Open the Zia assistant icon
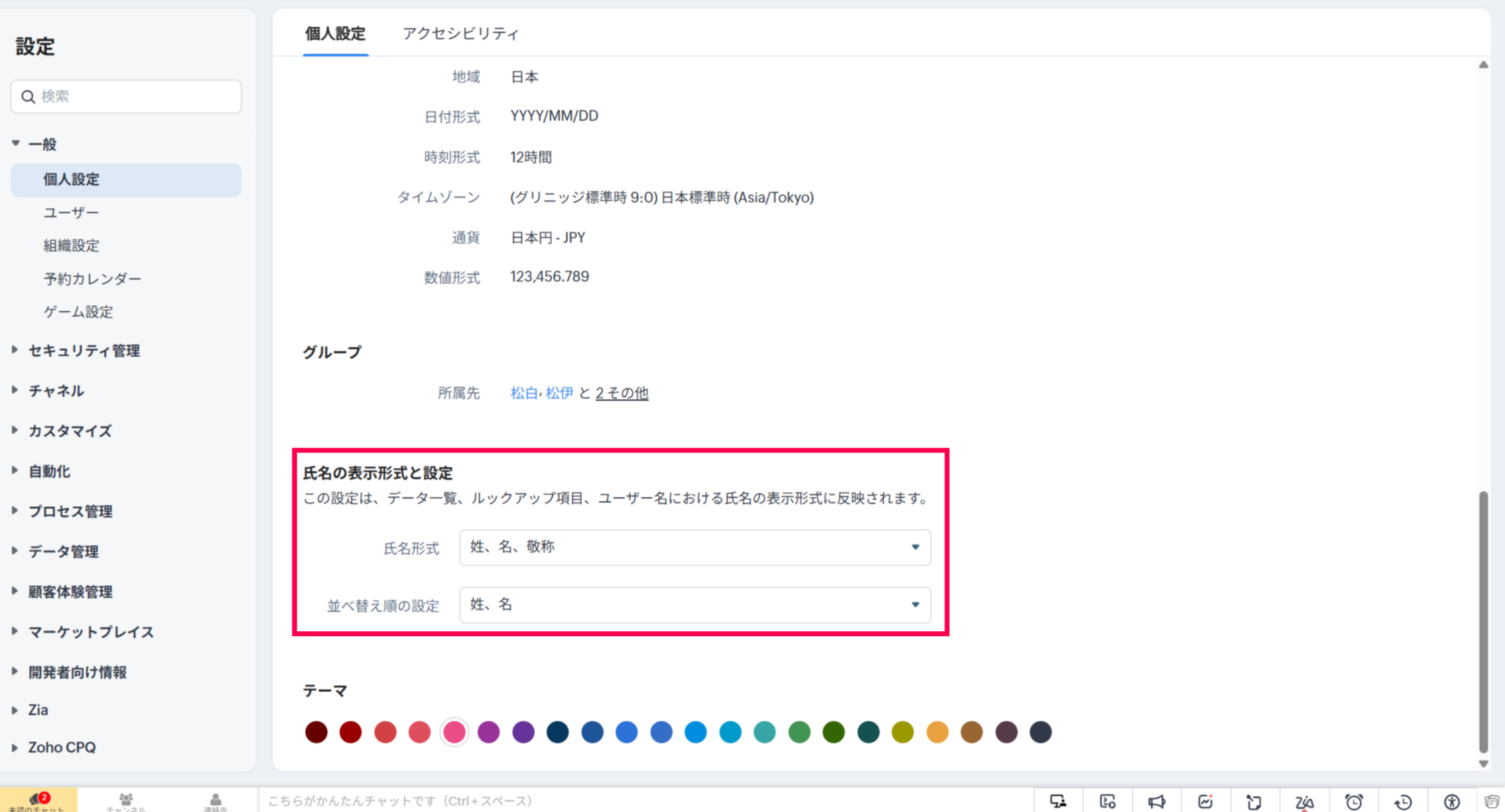1505x812 pixels. 1304,801
